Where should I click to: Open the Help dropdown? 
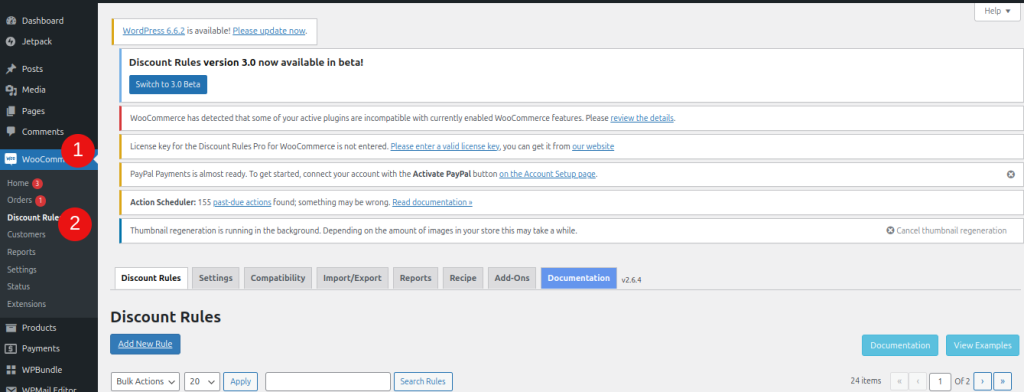(997, 11)
